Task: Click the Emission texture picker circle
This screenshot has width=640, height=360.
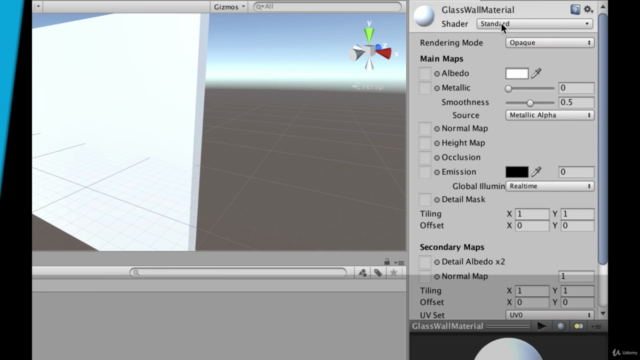Action: click(437, 172)
